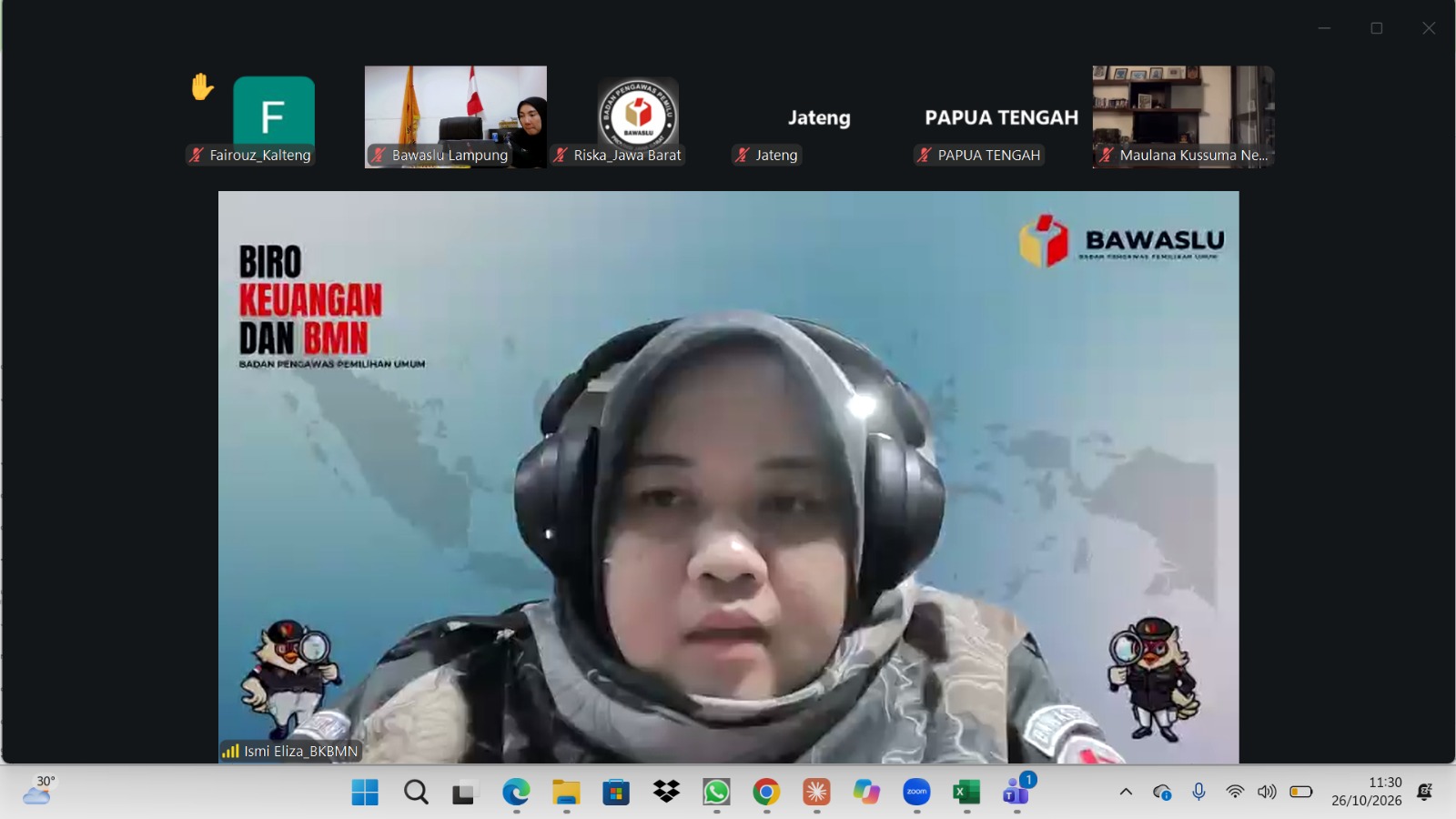The width and height of the screenshot is (1456, 819).
Task: Open Wi-Fi network settings in tray
Action: tap(1235, 792)
